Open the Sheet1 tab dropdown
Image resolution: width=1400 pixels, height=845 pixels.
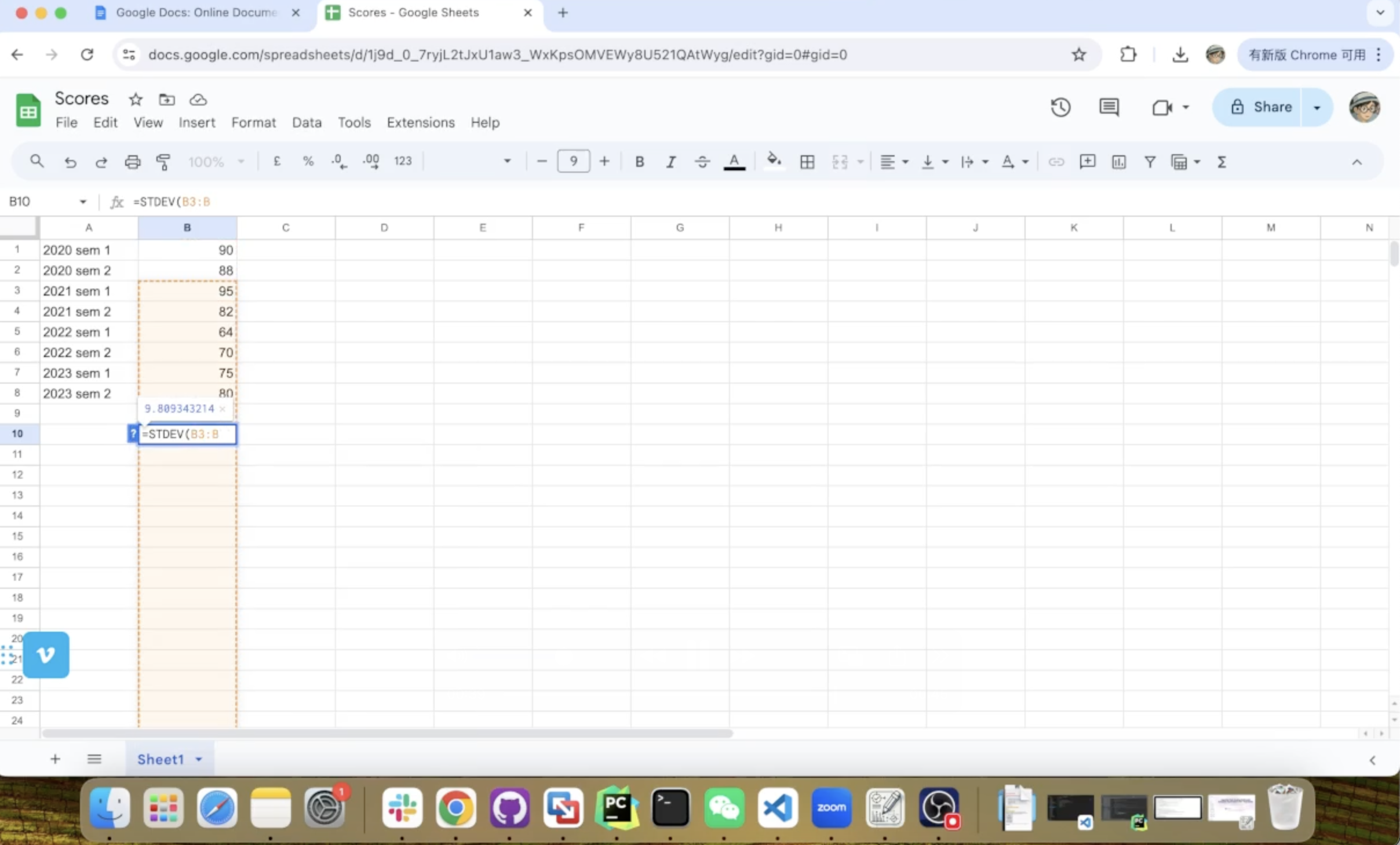pyautogui.click(x=198, y=759)
